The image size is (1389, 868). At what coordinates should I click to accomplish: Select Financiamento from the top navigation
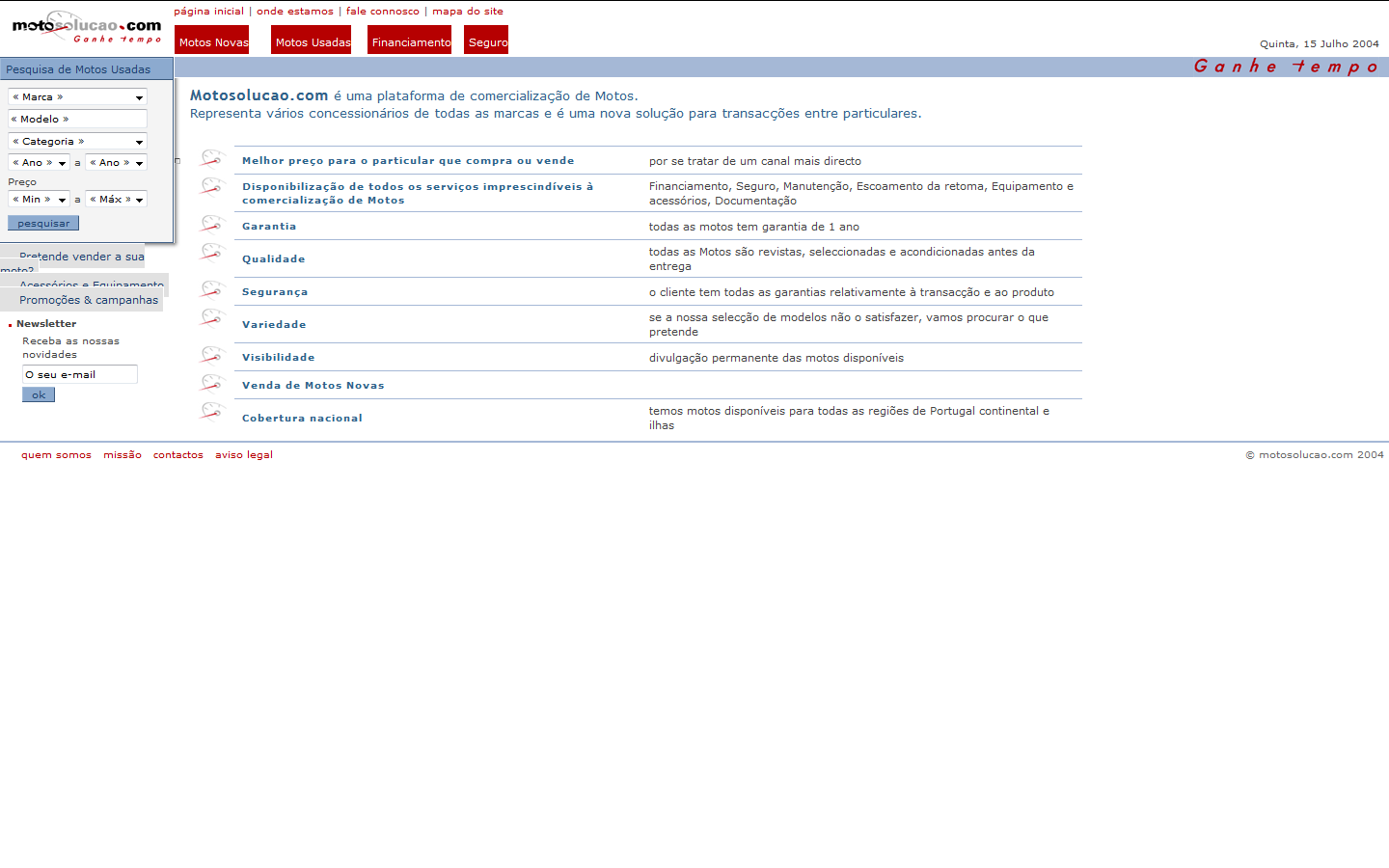point(409,40)
